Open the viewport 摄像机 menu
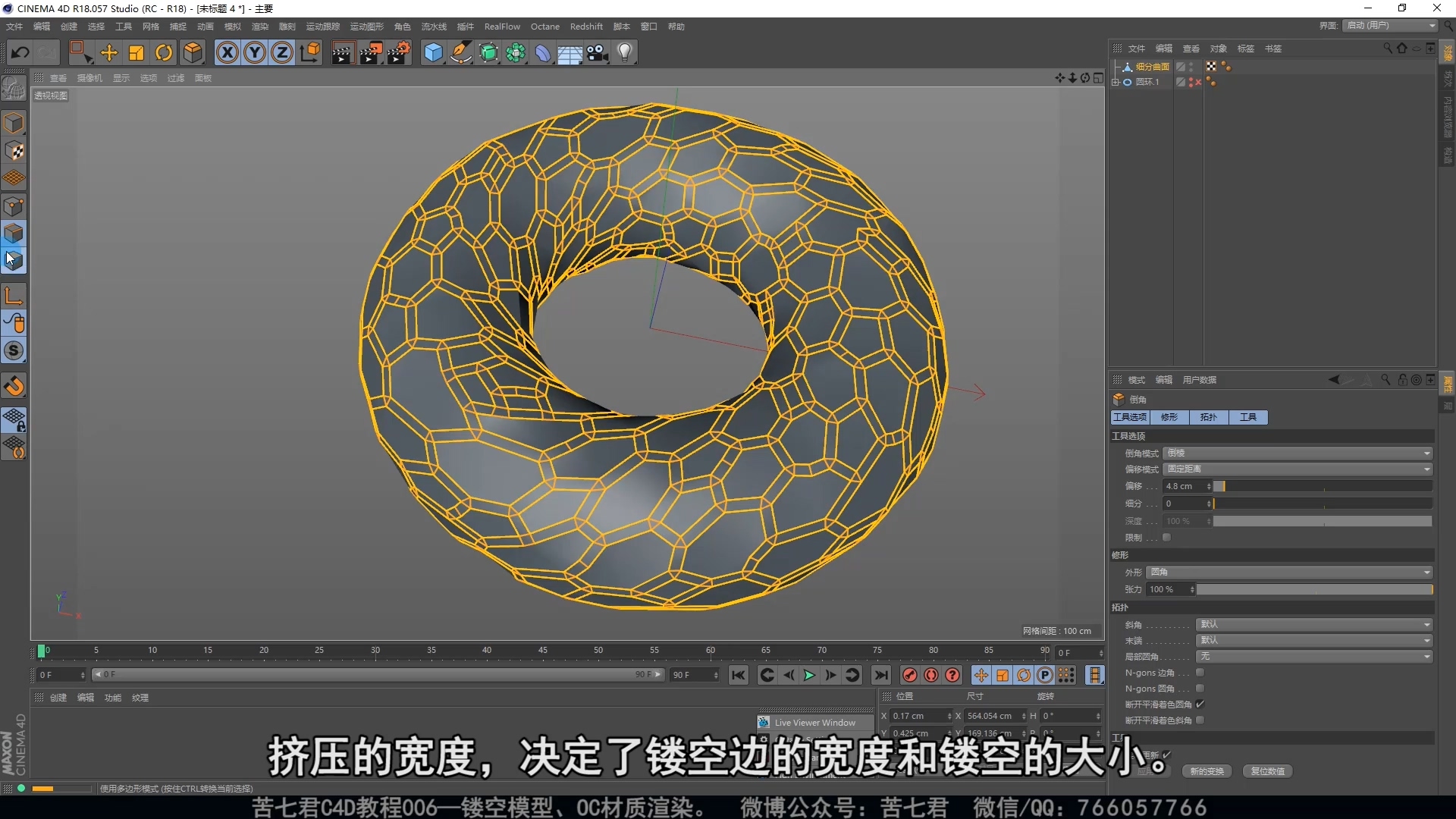The height and width of the screenshot is (819, 1456). pos(89,78)
